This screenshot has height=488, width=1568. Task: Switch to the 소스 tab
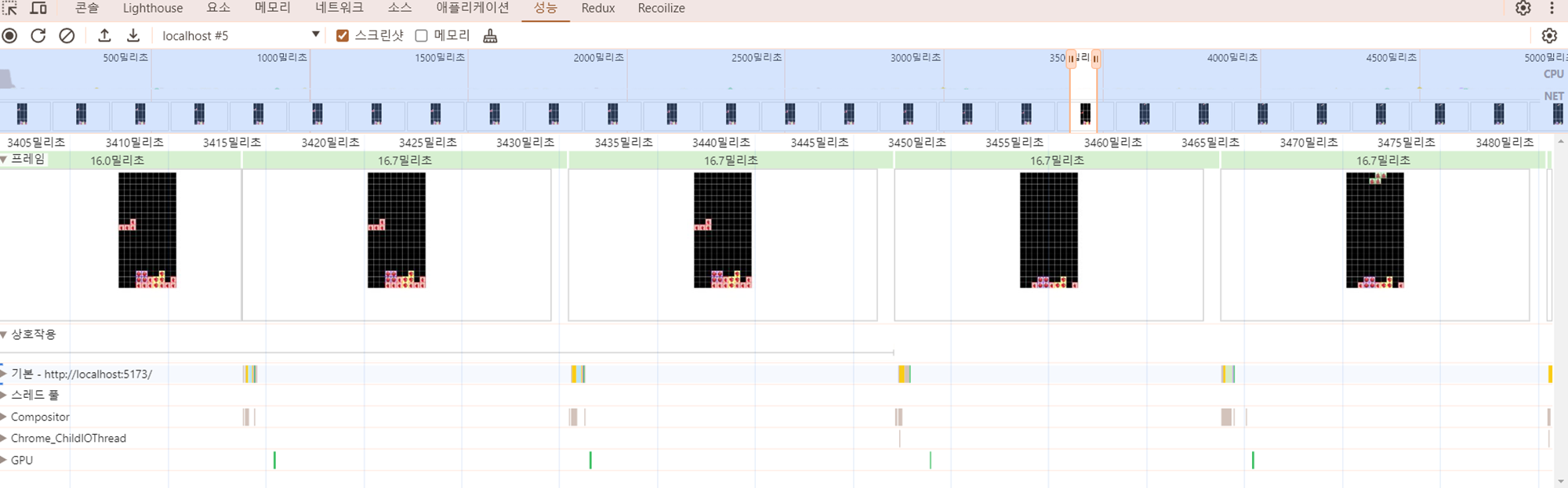click(x=400, y=8)
